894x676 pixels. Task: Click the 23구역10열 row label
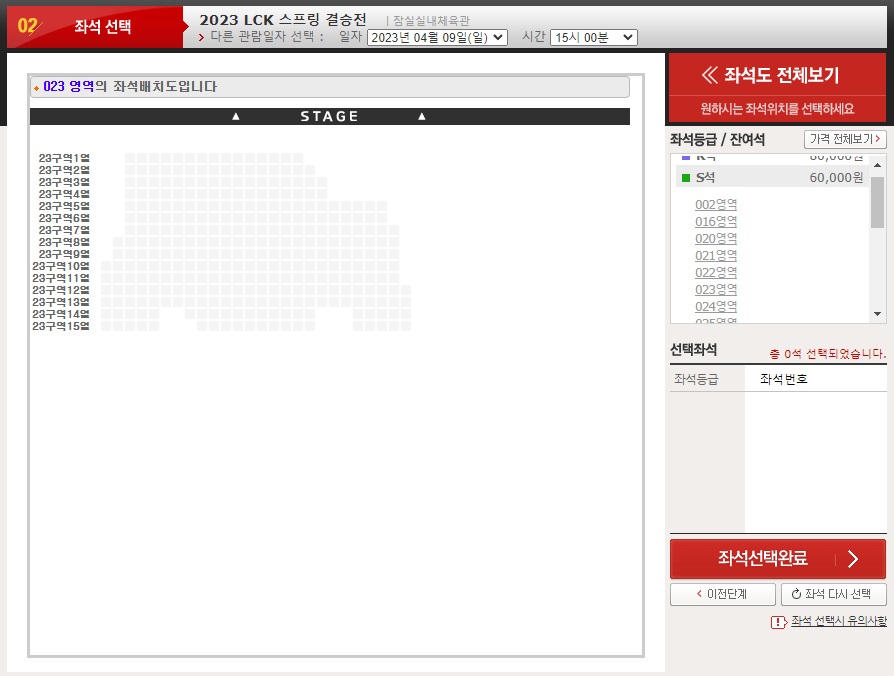point(61,266)
